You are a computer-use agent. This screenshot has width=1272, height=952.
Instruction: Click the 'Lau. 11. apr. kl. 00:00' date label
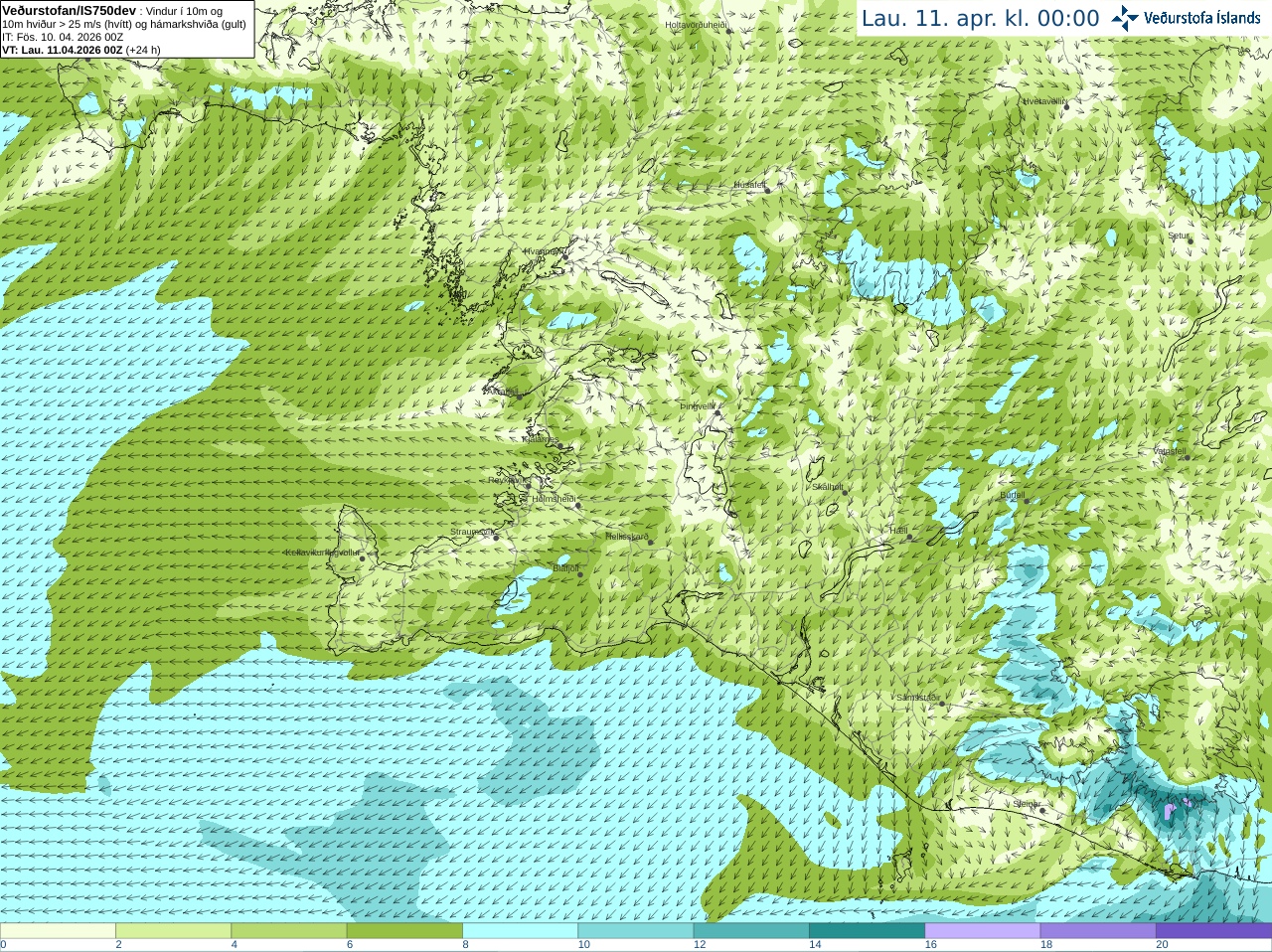tap(980, 18)
